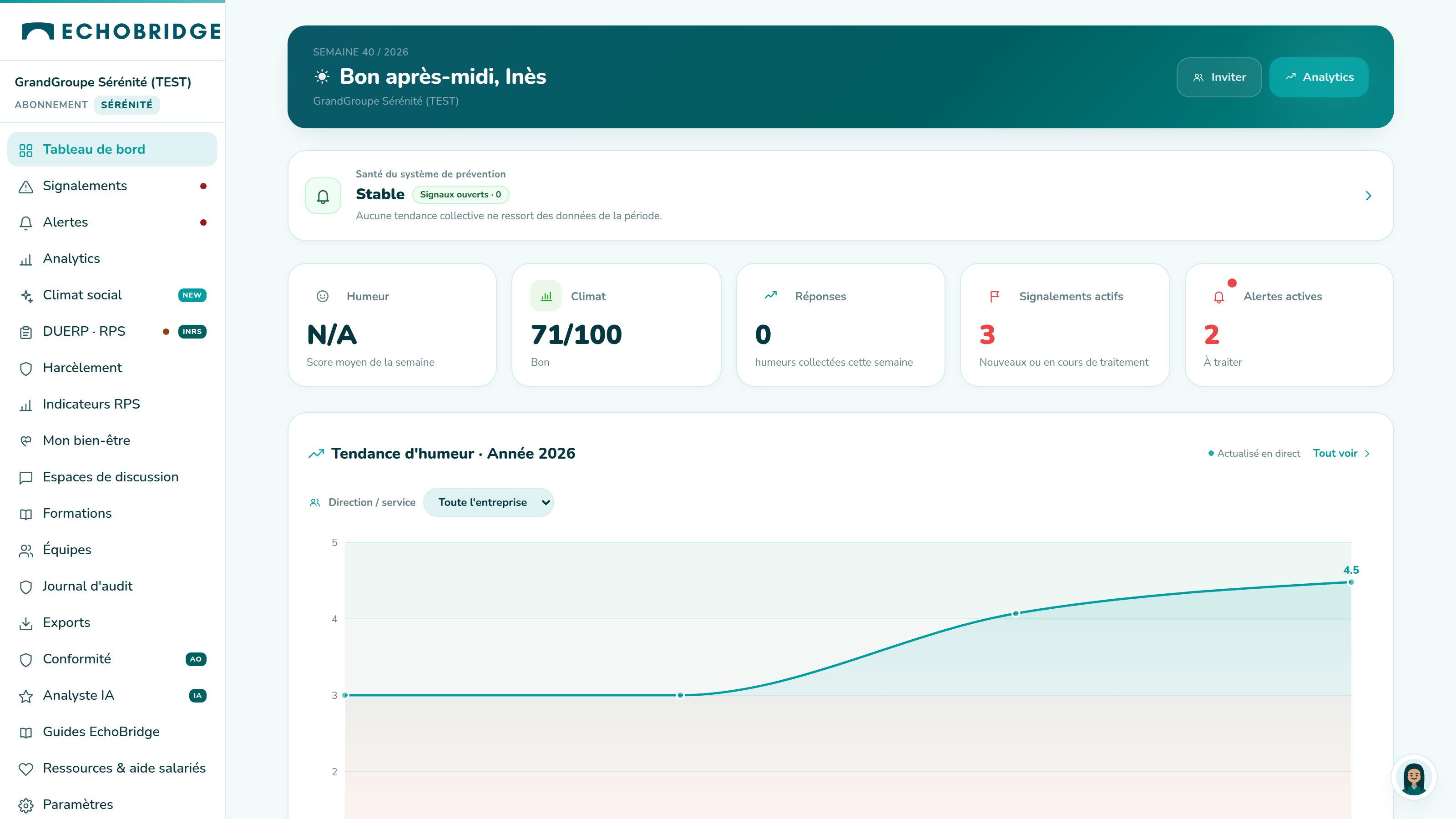Image resolution: width=1456 pixels, height=819 pixels.
Task: Click the Inviter button
Action: click(x=1219, y=77)
